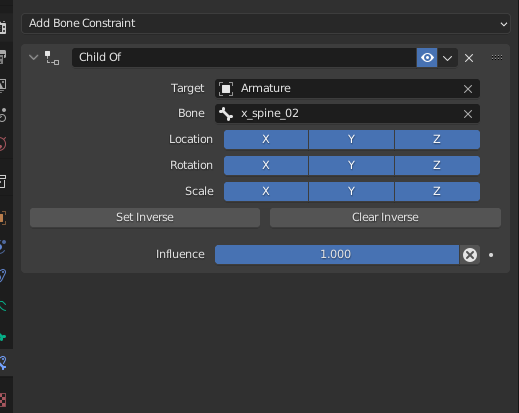
Task: Toggle Rotation X axis
Action: point(266,165)
